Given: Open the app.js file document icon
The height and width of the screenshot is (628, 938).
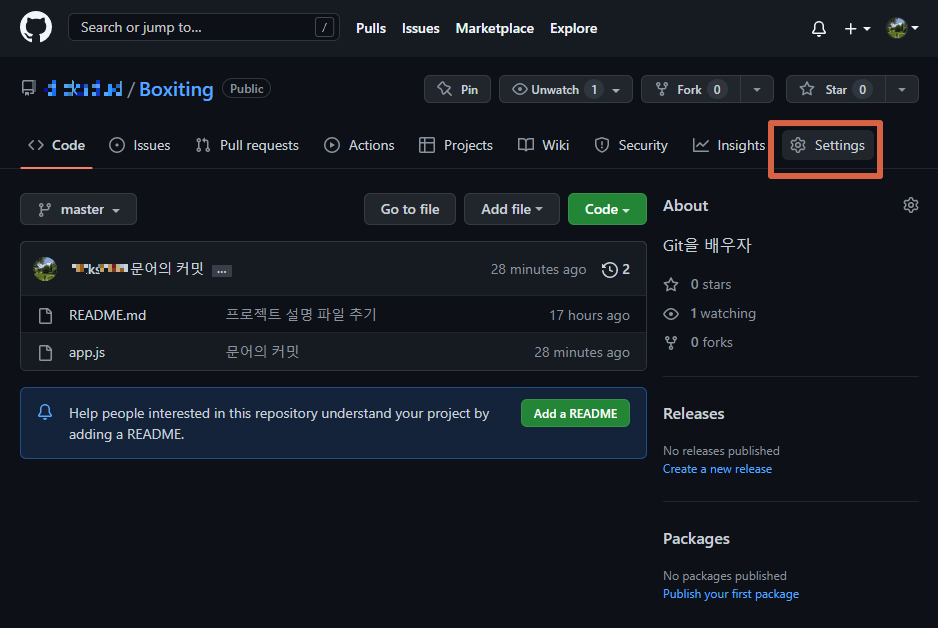Looking at the screenshot, I should 45,353.
